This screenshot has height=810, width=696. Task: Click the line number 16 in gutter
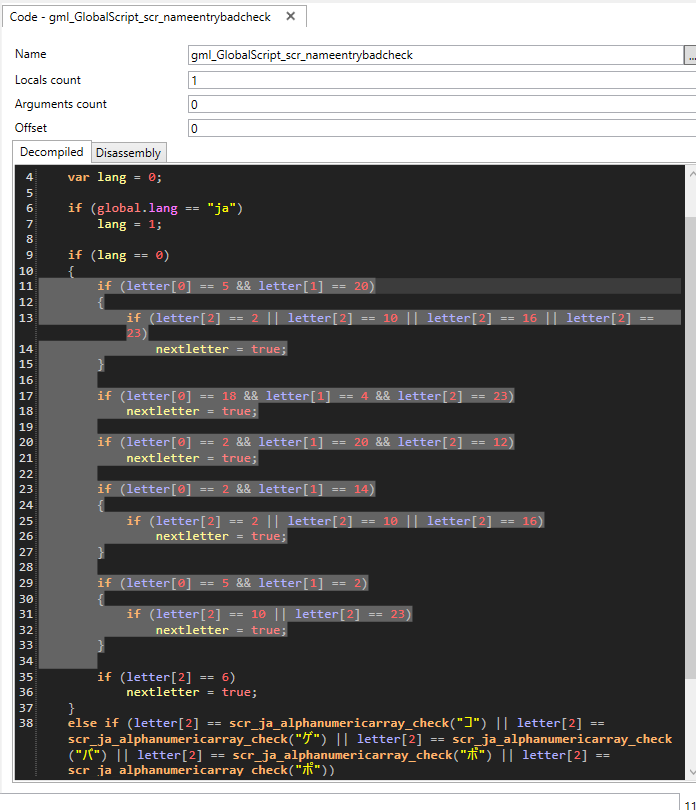26,380
